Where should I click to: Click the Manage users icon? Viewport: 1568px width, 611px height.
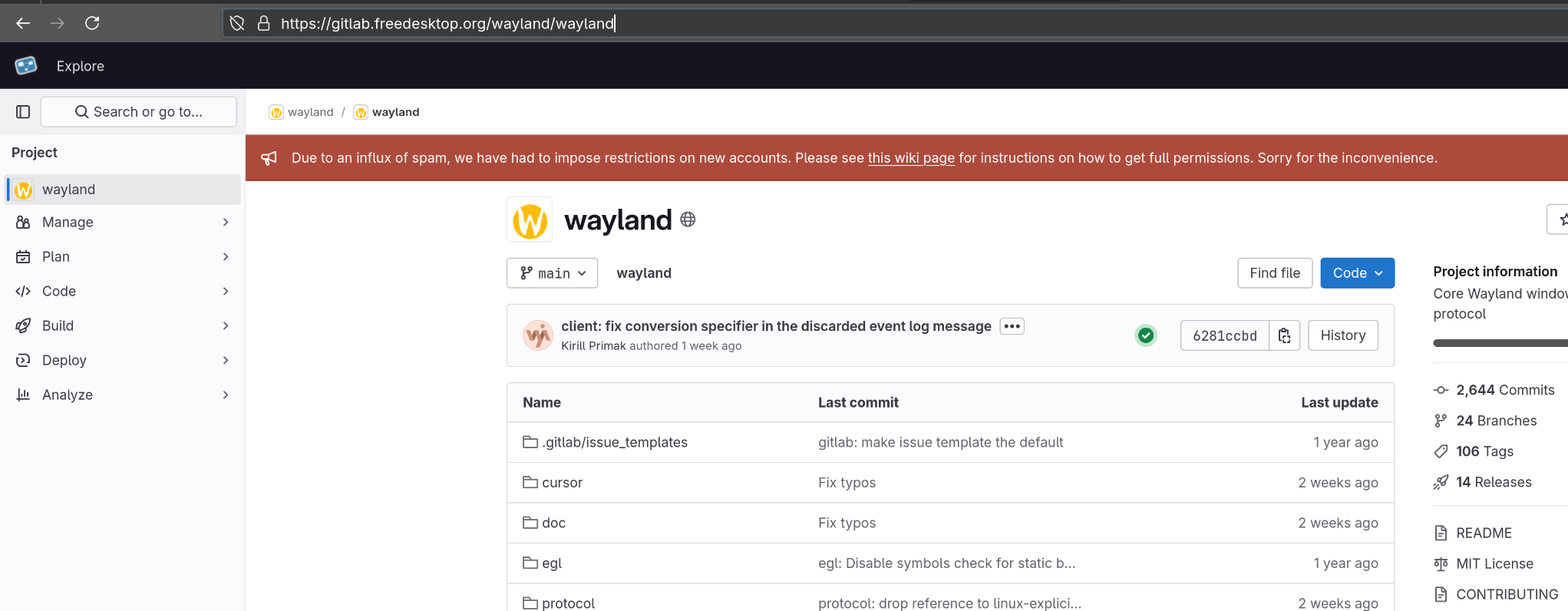click(x=23, y=222)
